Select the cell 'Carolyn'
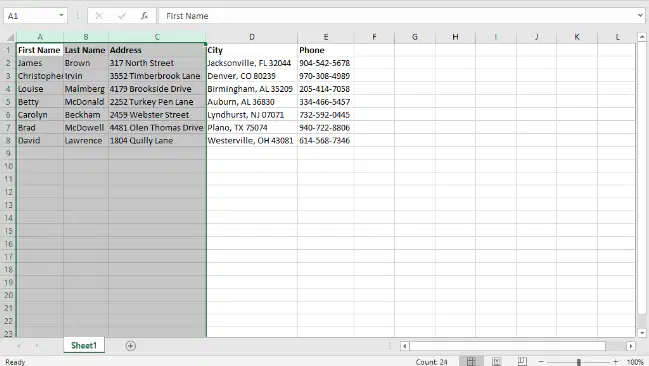649x366 pixels. [40, 115]
